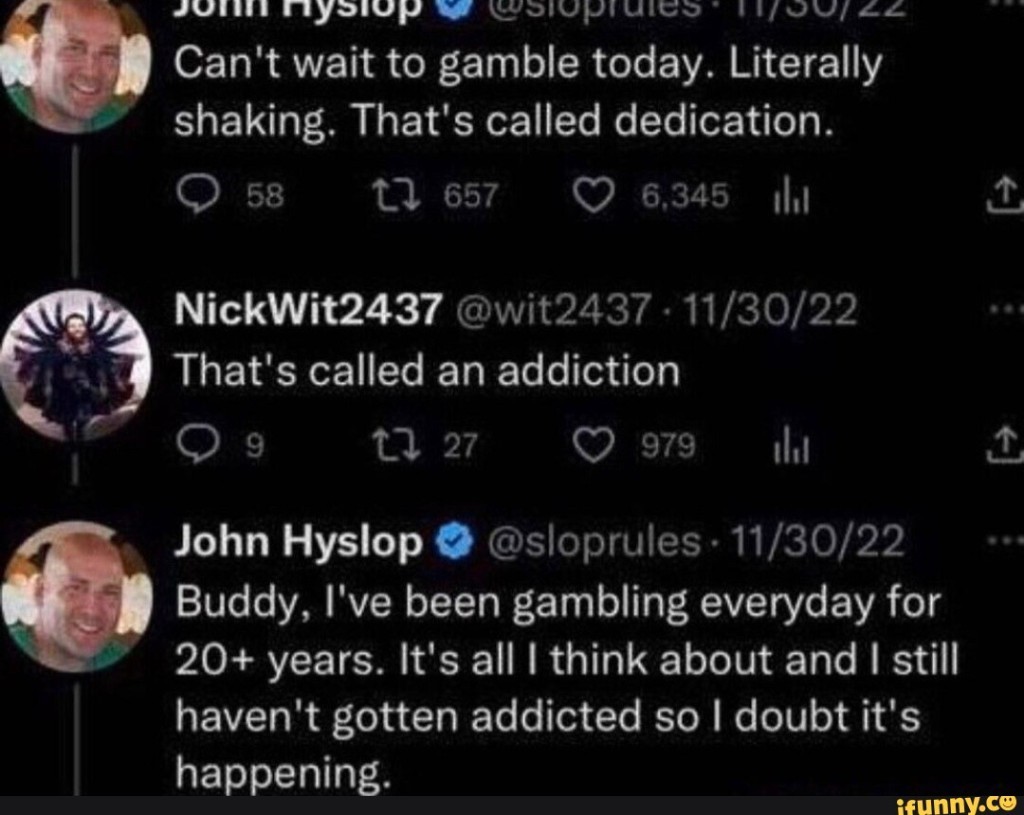Like the tweet with 979 likes
This screenshot has height=815, width=1024.
click(x=593, y=447)
